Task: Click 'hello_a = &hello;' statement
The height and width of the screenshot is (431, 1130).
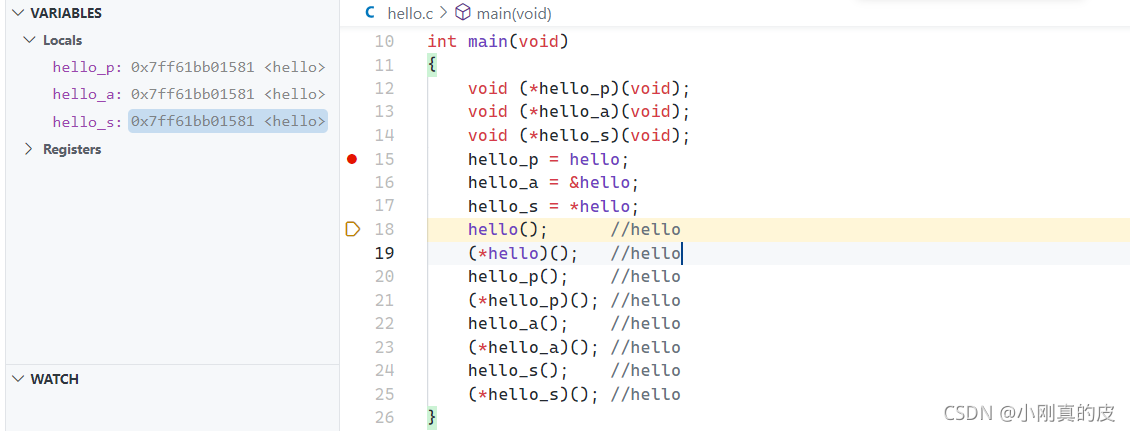Action: click(x=553, y=182)
